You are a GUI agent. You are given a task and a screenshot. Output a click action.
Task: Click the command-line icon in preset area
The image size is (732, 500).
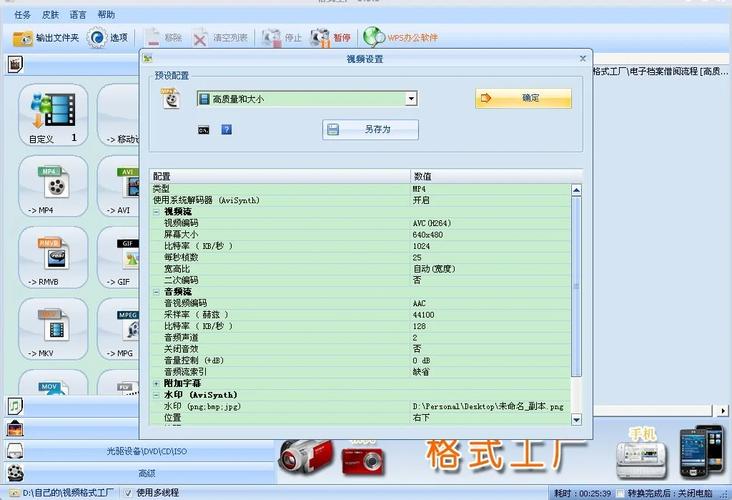click(204, 130)
